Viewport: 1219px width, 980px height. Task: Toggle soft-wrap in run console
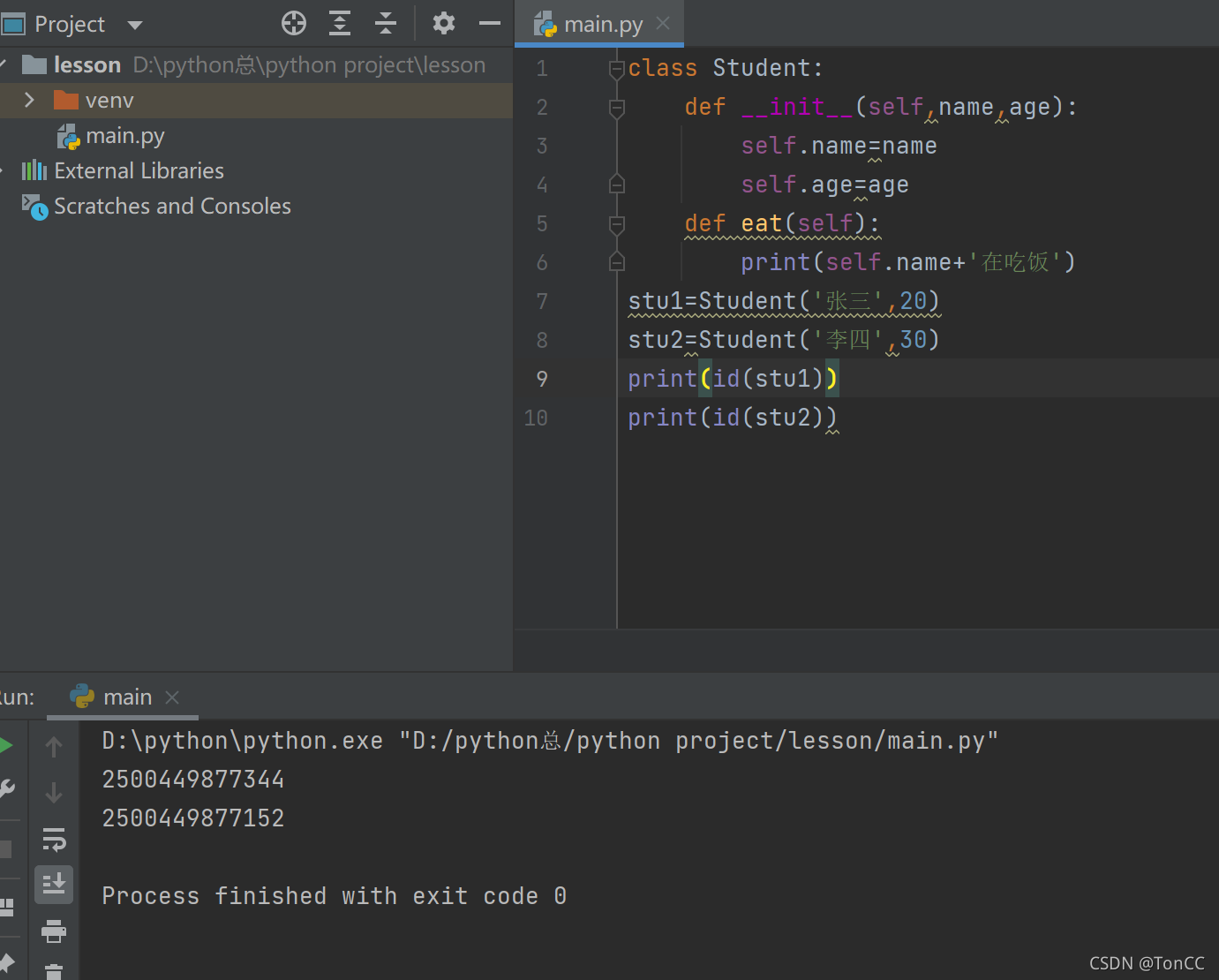click(x=54, y=839)
